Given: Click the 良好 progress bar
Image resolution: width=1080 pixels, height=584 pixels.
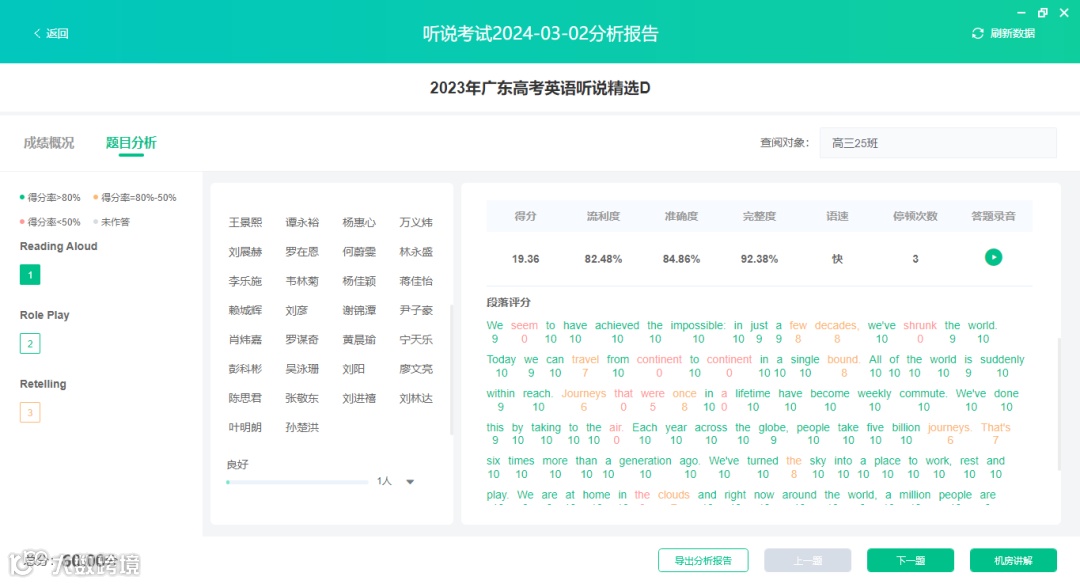Looking at the screenshot, I should pos(297,482).
